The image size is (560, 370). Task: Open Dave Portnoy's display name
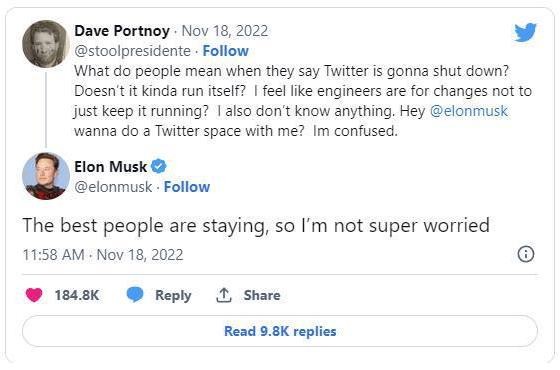(x=122, y=31)
